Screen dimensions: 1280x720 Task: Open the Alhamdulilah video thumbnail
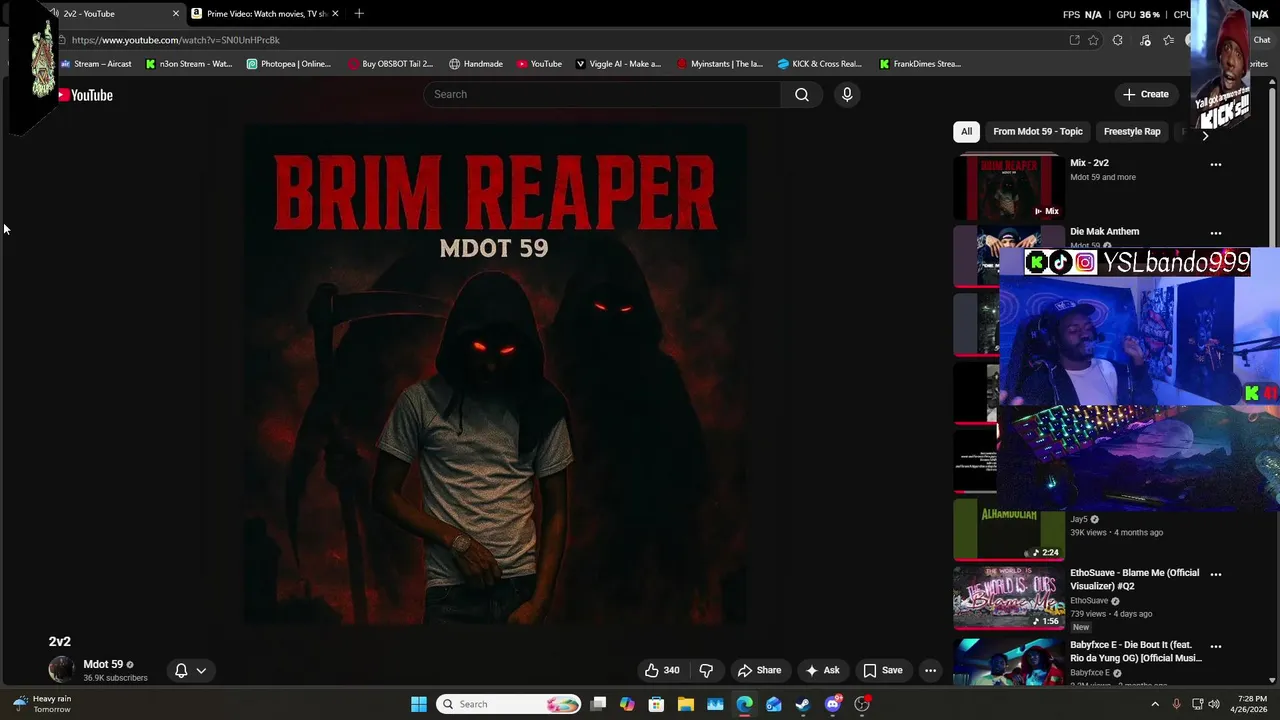click(1008, 529)
